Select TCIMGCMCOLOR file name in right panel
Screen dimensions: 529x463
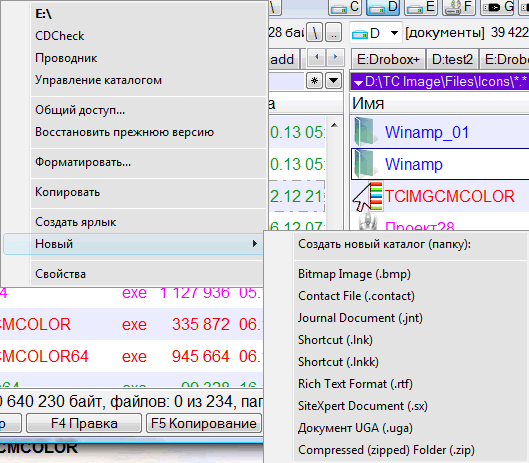click(x=450, y=196)
